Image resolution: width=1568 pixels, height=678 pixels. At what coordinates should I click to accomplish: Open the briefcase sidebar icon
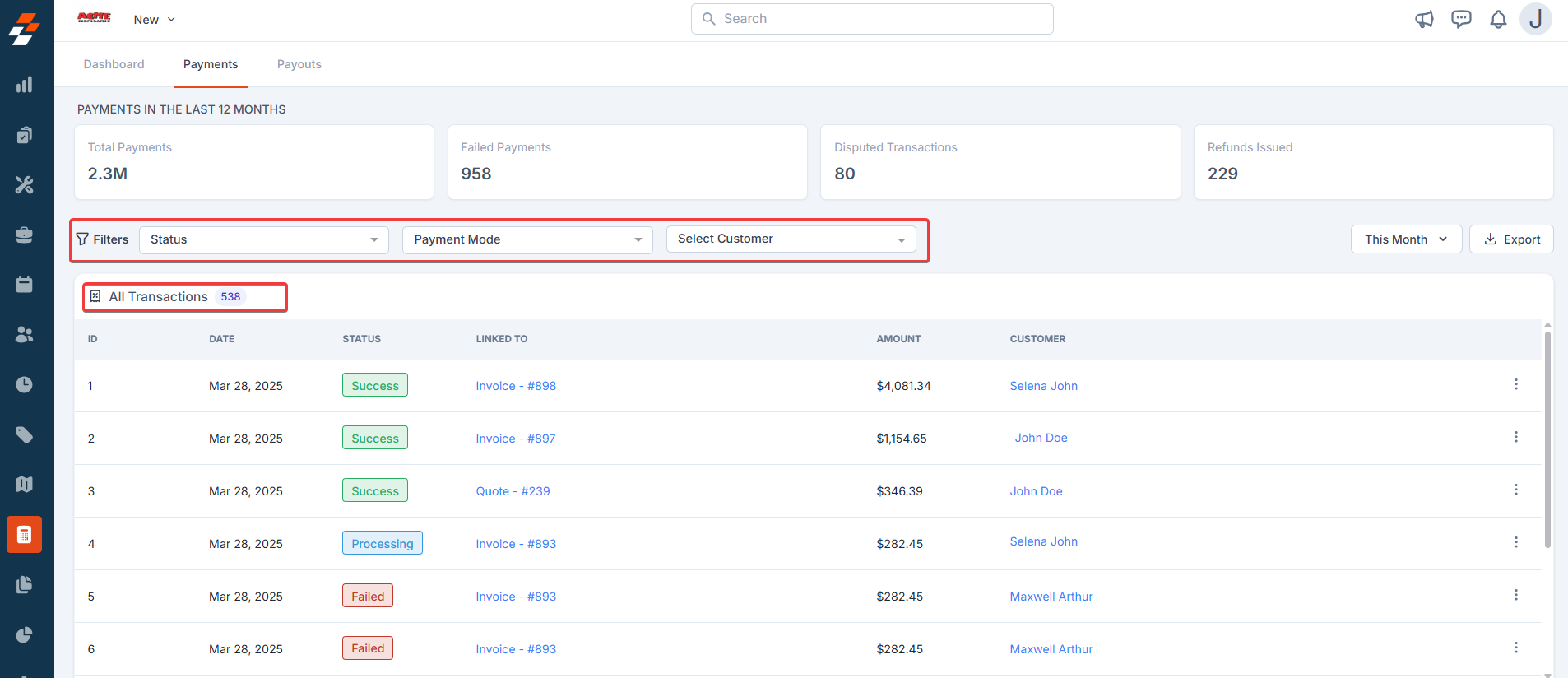tap(25, 235)
